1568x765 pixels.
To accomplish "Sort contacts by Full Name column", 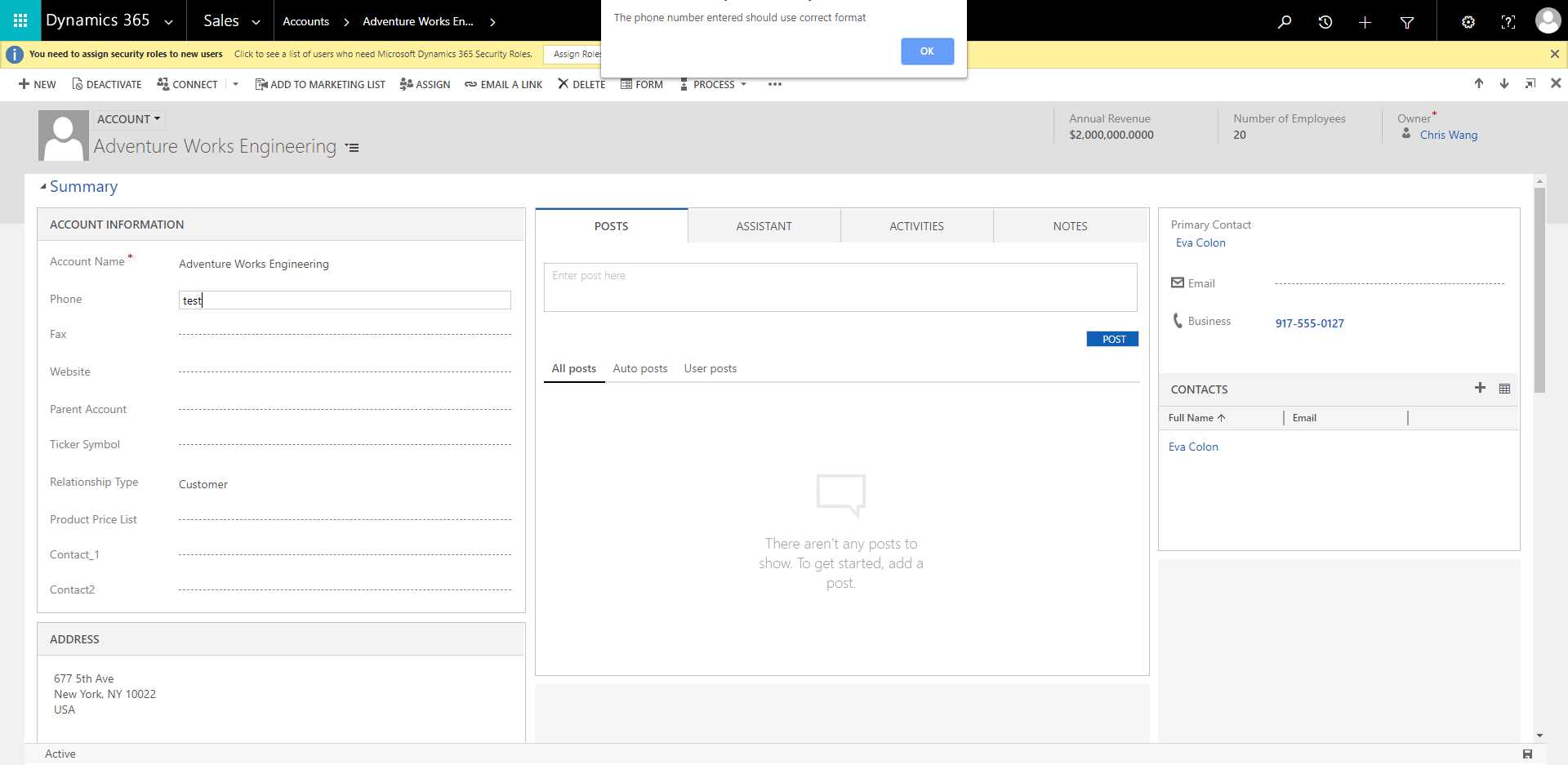I will 1196,418.
